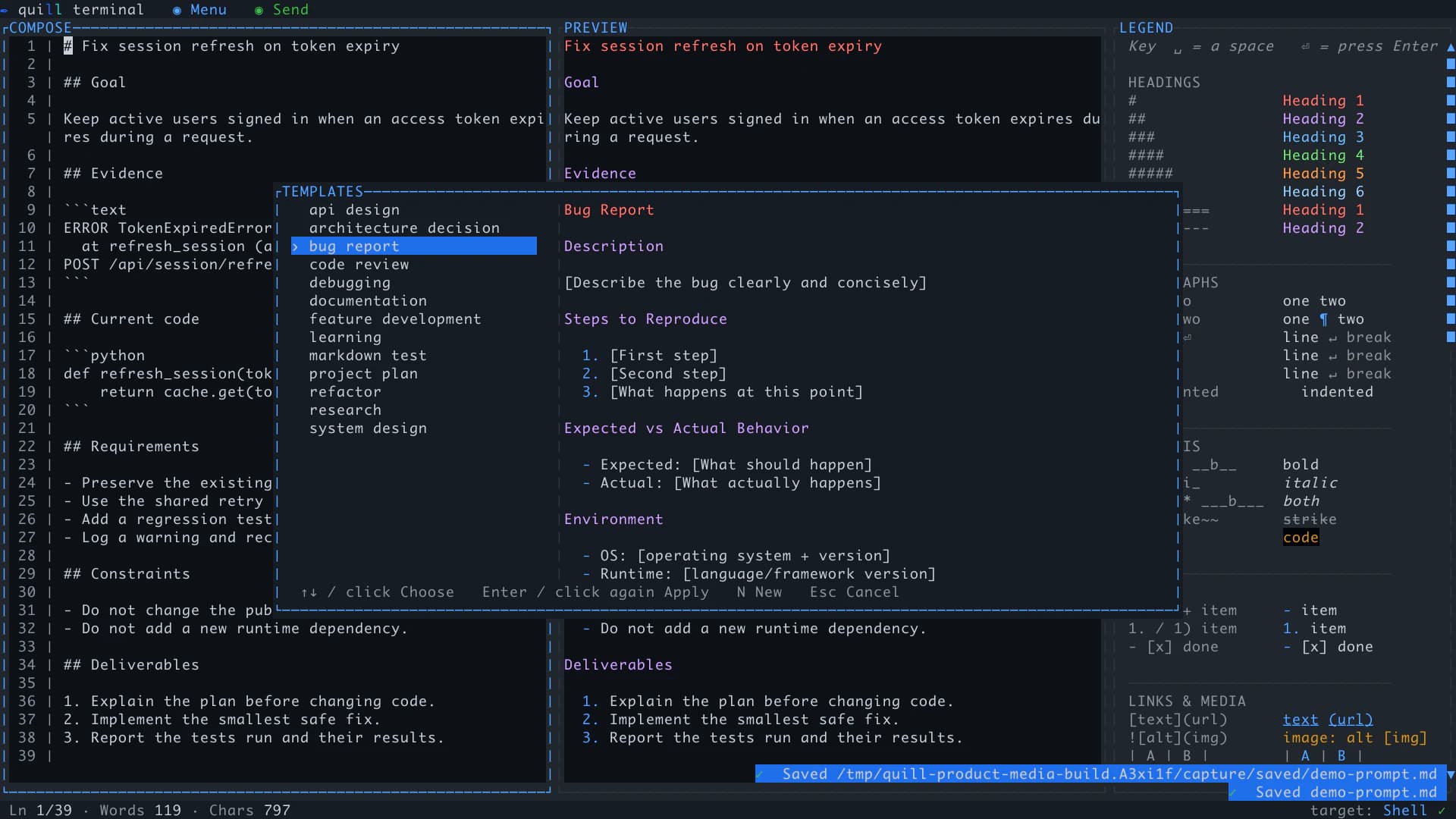
Task: Click 'Steps to Reproduce' heading in template preview
Action: click(x=645, y=319)
